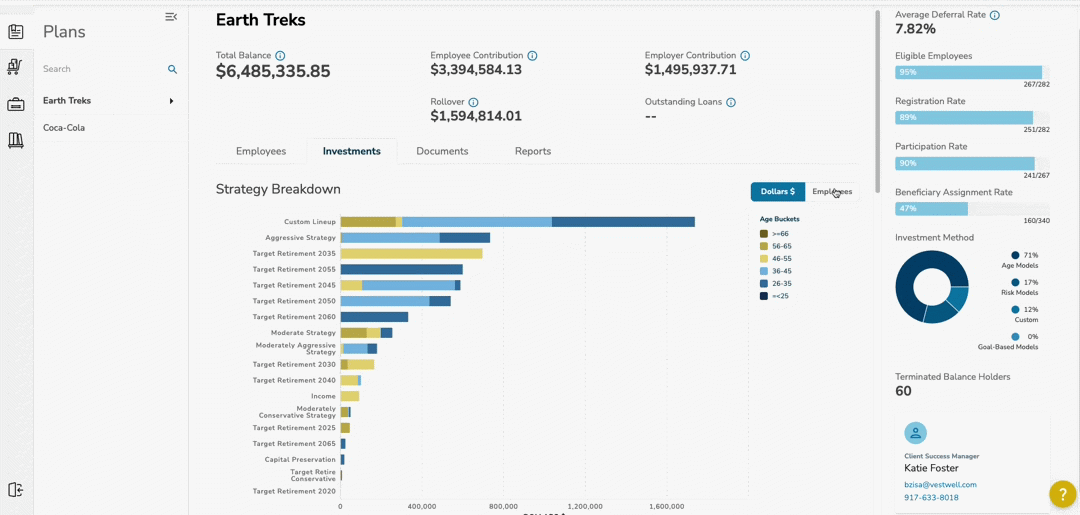The height and width of the screenshot is (515, 1080).
Task: Click the Strategy Breakdown heading
Action: [x=278, y=189]
